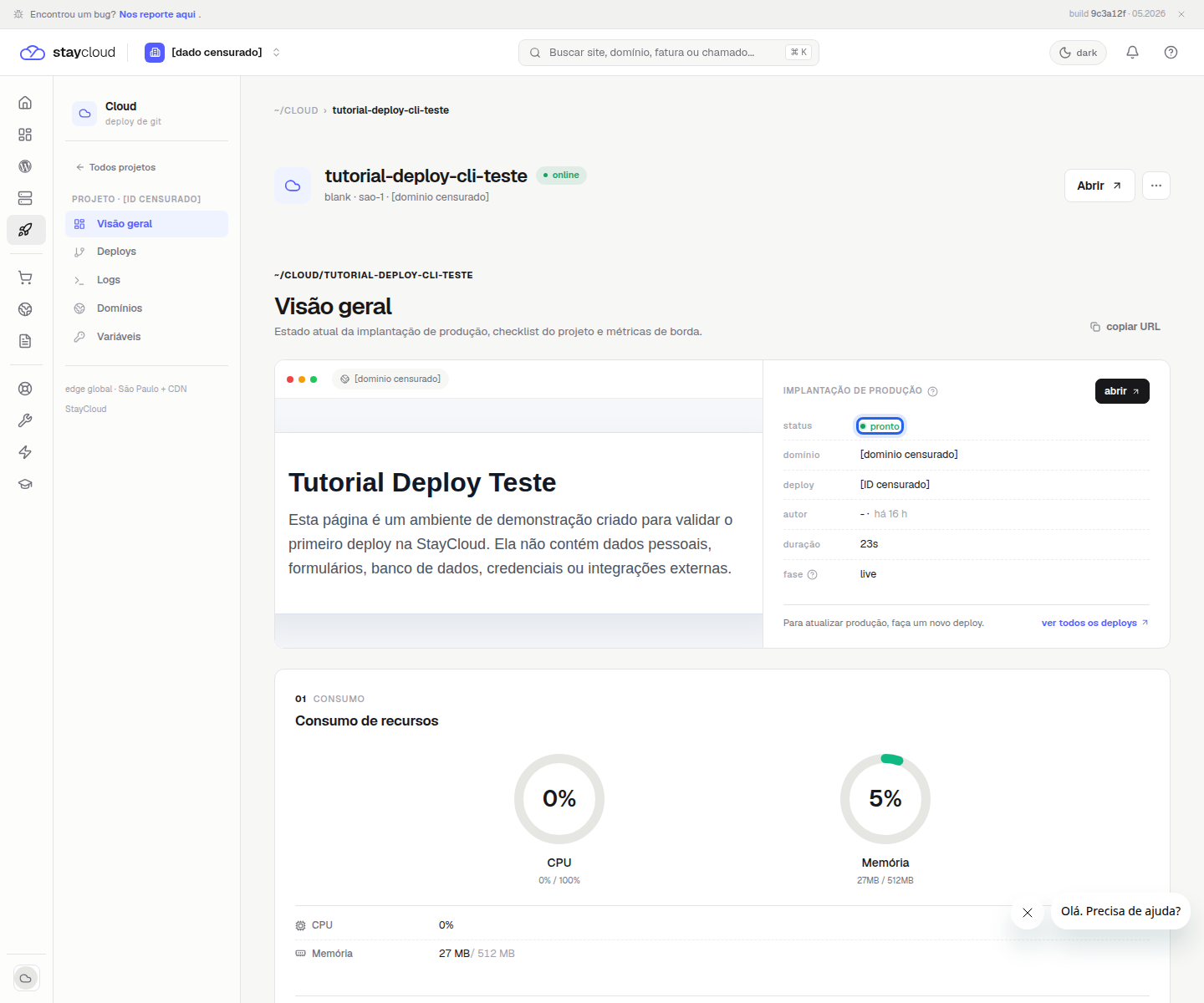
Task: Click the fase value live
Action: (868, 574)
